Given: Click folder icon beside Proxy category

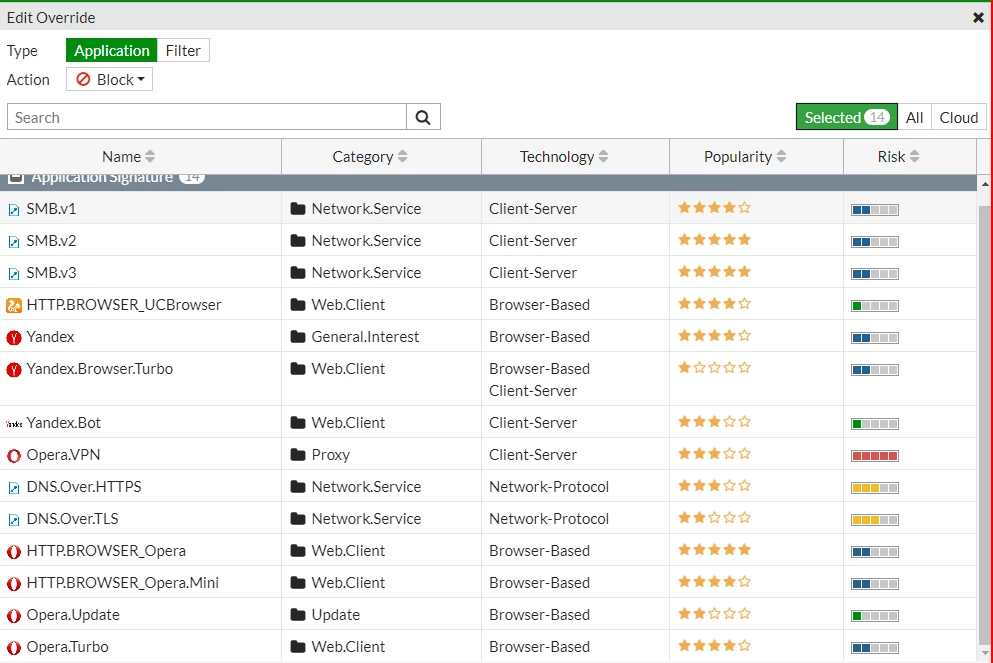Looking at the screenshot, I should pyautogui.click(x=298, y=454).
